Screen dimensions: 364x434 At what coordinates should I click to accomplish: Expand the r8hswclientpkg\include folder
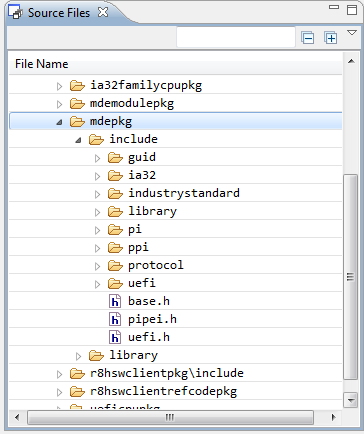59,375
